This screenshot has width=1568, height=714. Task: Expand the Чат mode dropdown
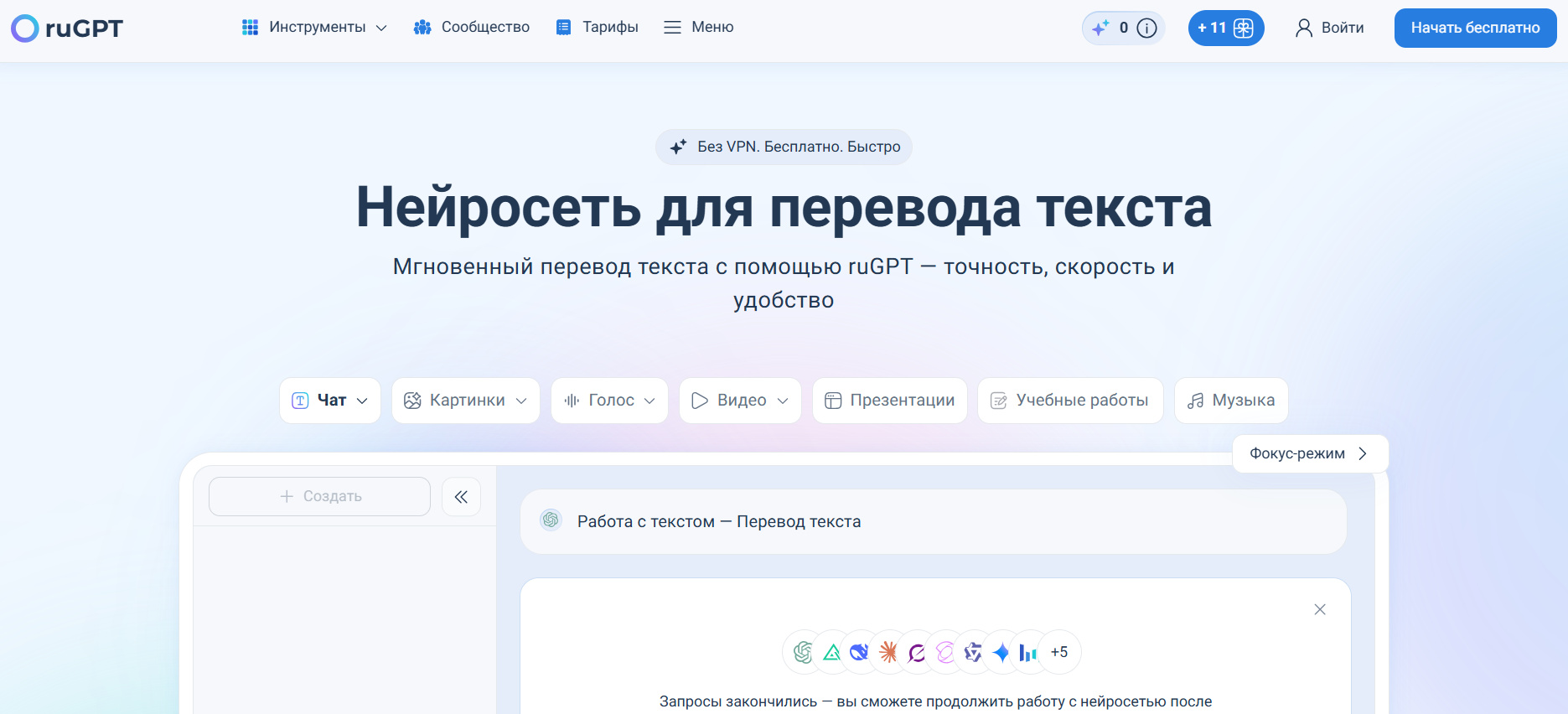click(330, 401)
